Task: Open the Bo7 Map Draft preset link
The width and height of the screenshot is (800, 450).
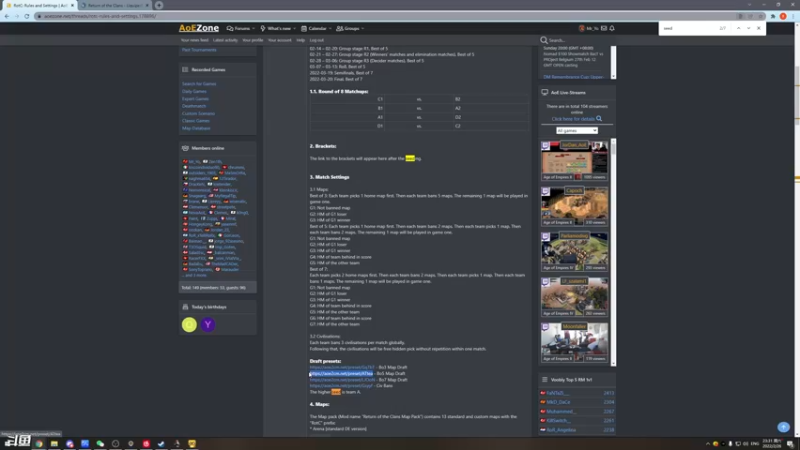Action: [342, 380]
